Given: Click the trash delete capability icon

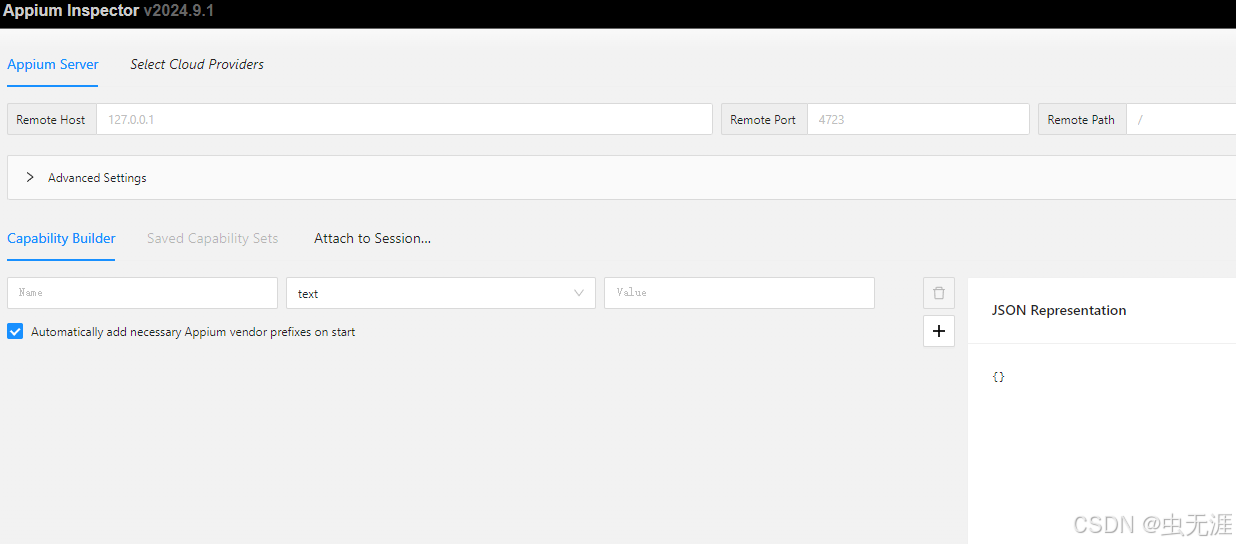Looking at the screenshot, I should [938, 293].
